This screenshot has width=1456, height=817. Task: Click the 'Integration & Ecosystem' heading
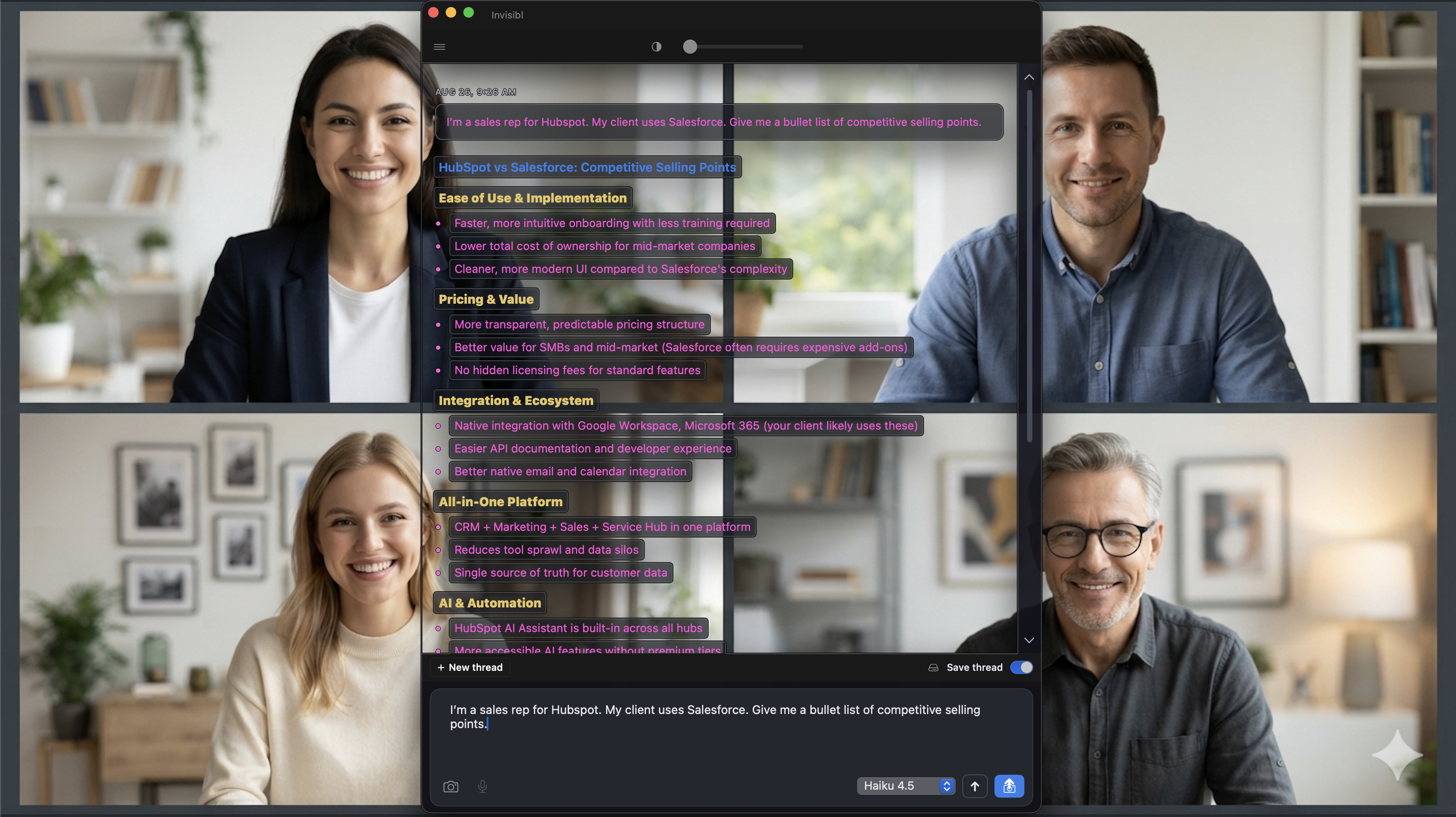pos(516,401)
